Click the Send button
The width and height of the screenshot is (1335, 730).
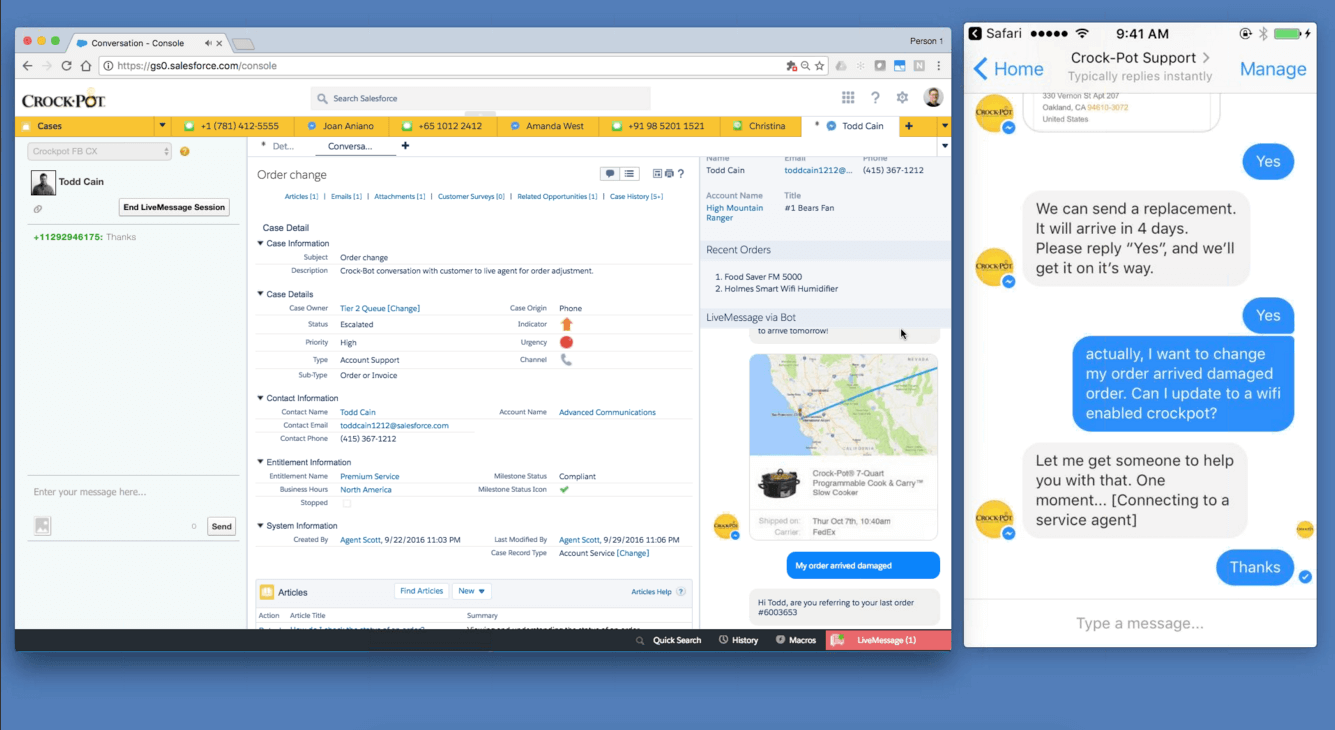coord(222,526)
